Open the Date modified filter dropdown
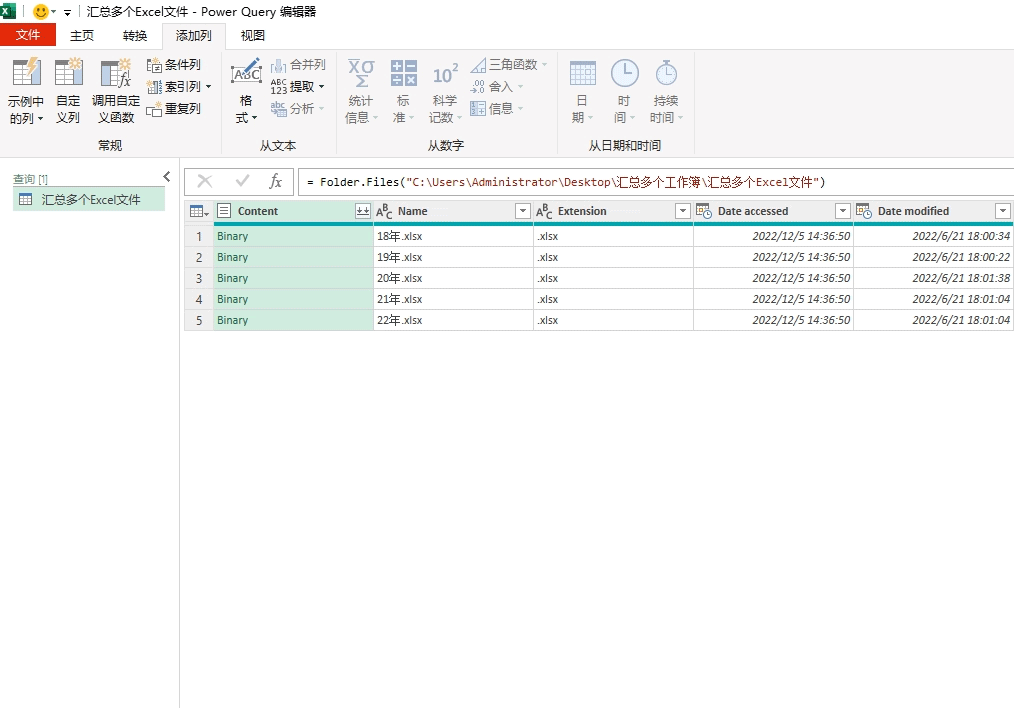 pos(1002,211)
